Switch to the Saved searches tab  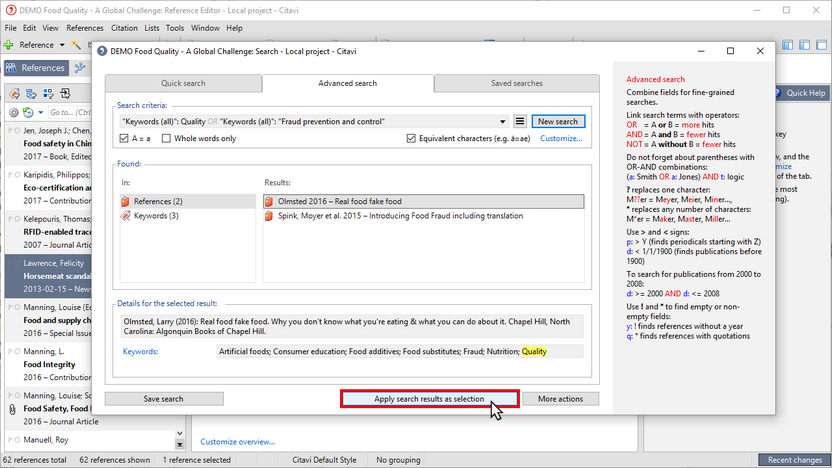click(x=517, y=83)
